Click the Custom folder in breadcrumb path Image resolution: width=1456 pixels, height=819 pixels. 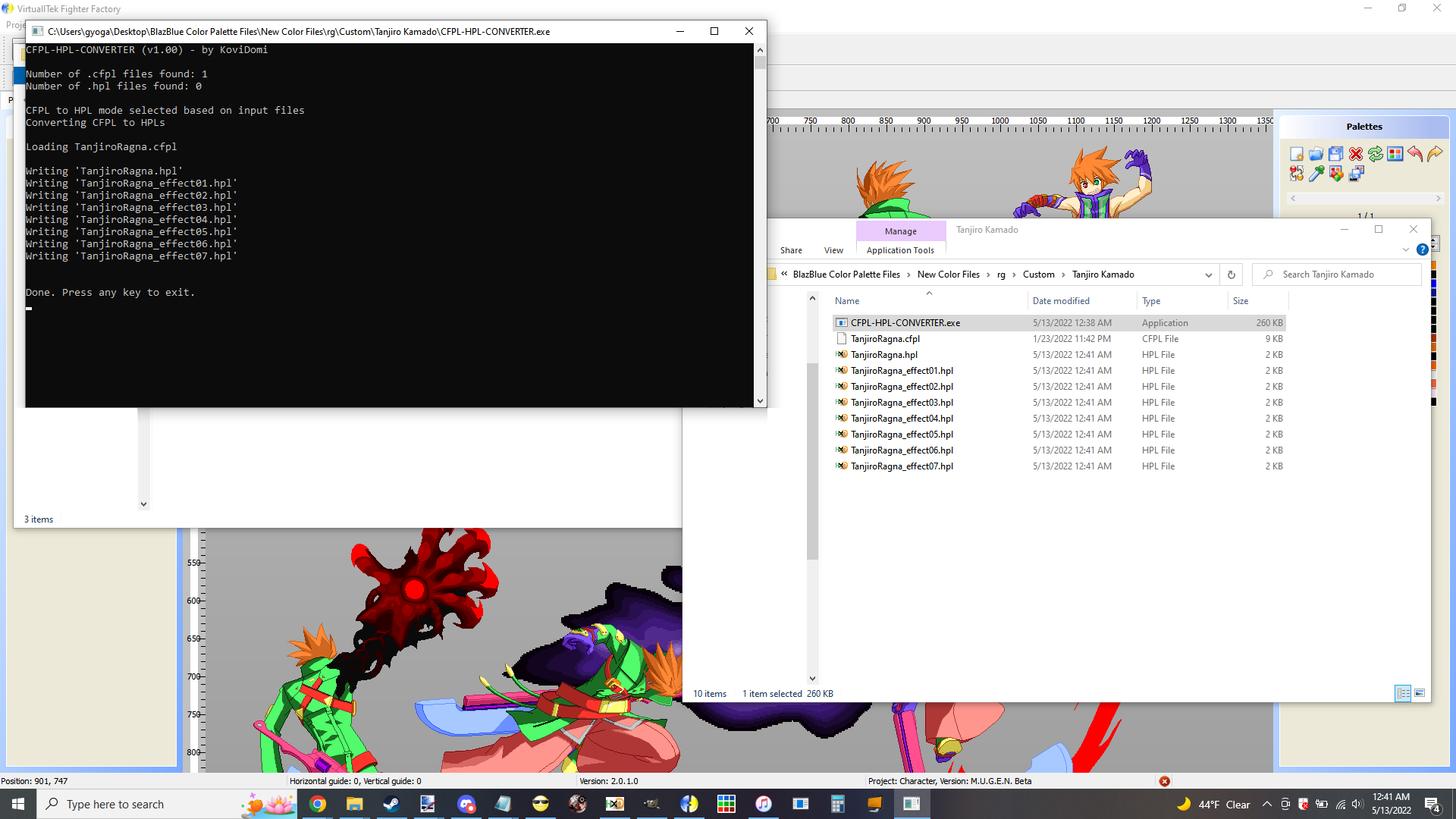point(1038,275)
